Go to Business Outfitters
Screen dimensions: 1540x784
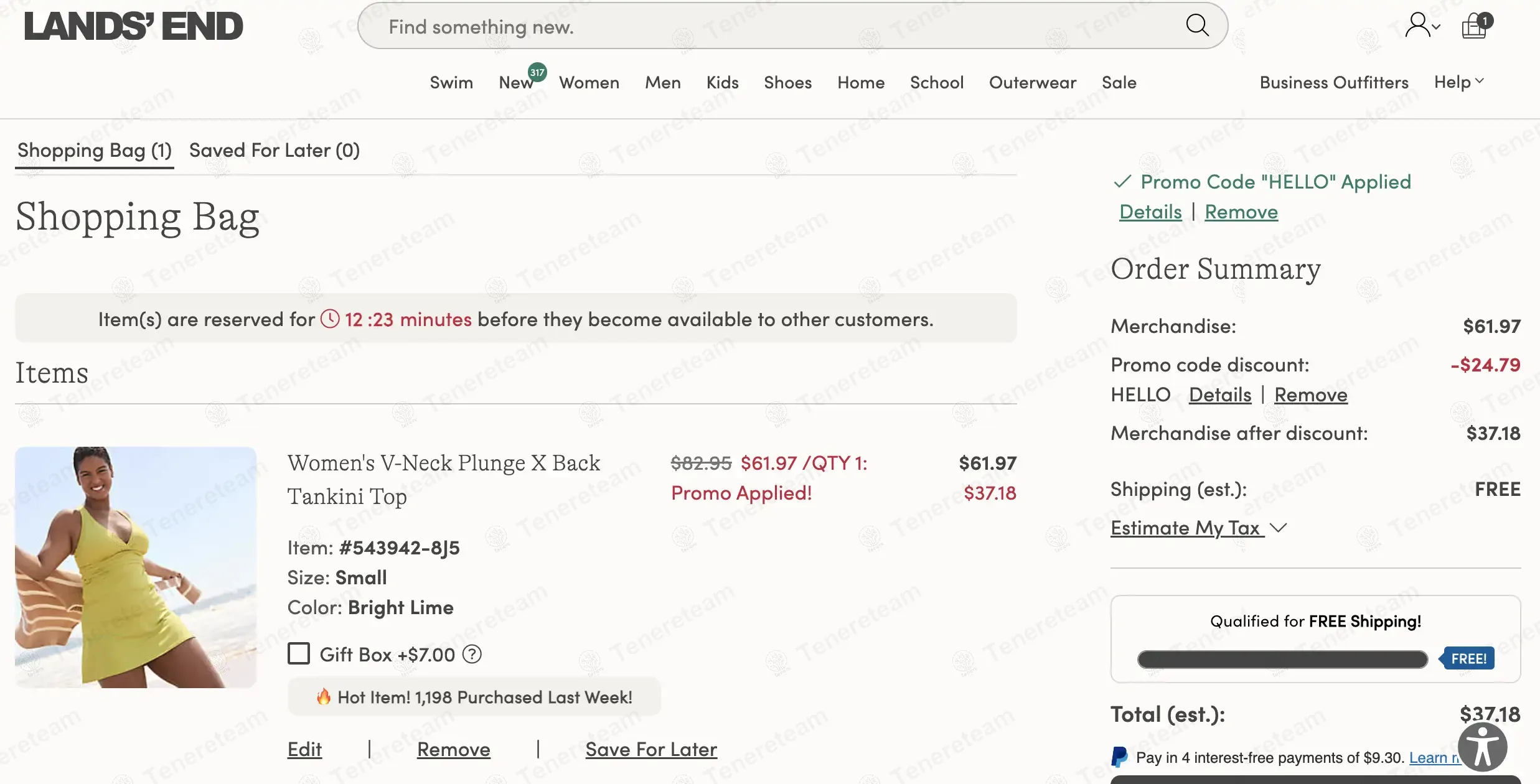click(1334, 82)
